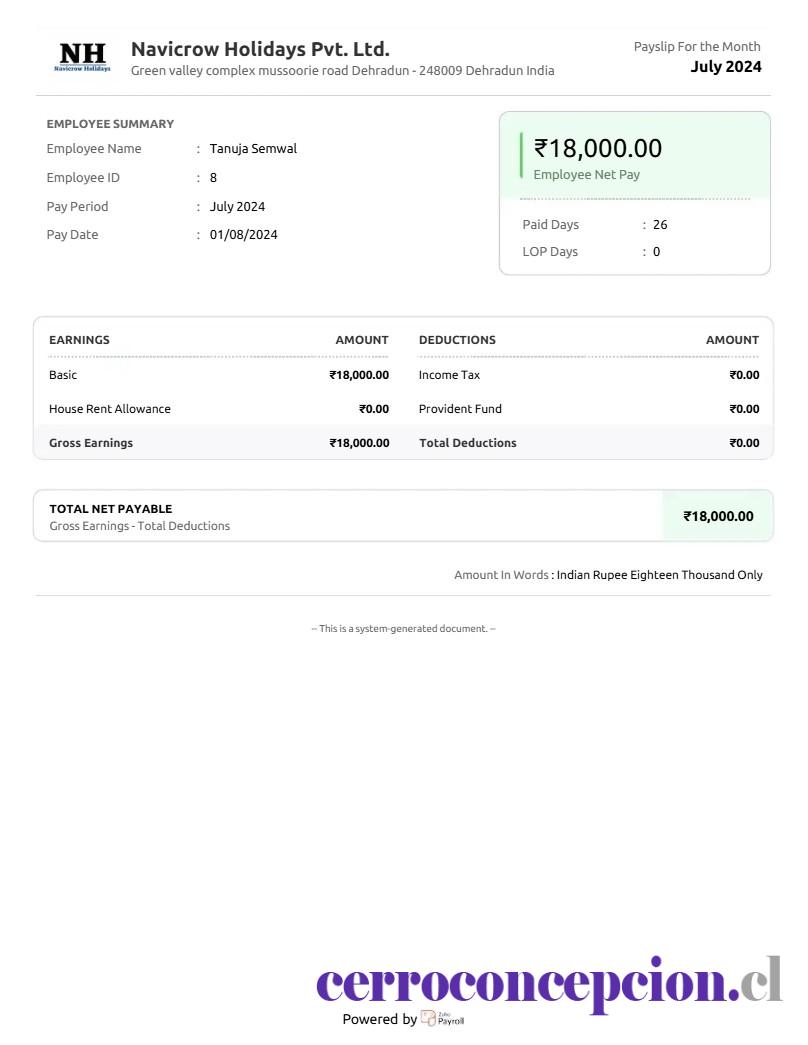
Task: Click the House Rent Allowance row
Action: pos(219,409)
